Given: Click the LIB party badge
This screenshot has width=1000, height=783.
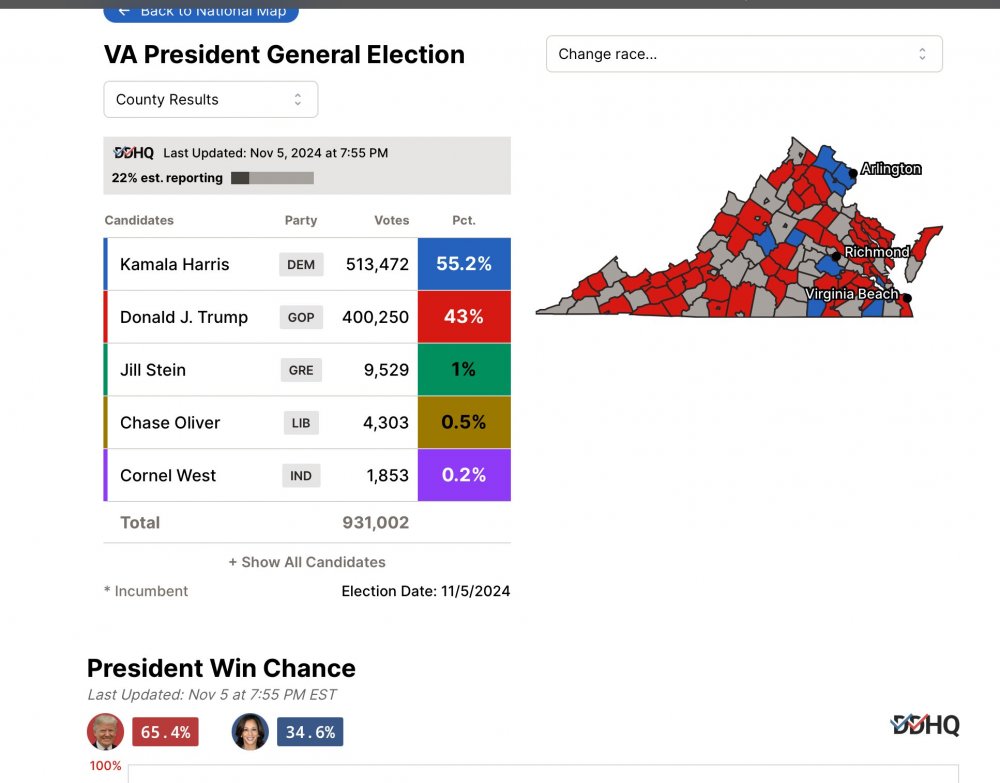Looking at the screenshot, I should (x=301, y=423).
